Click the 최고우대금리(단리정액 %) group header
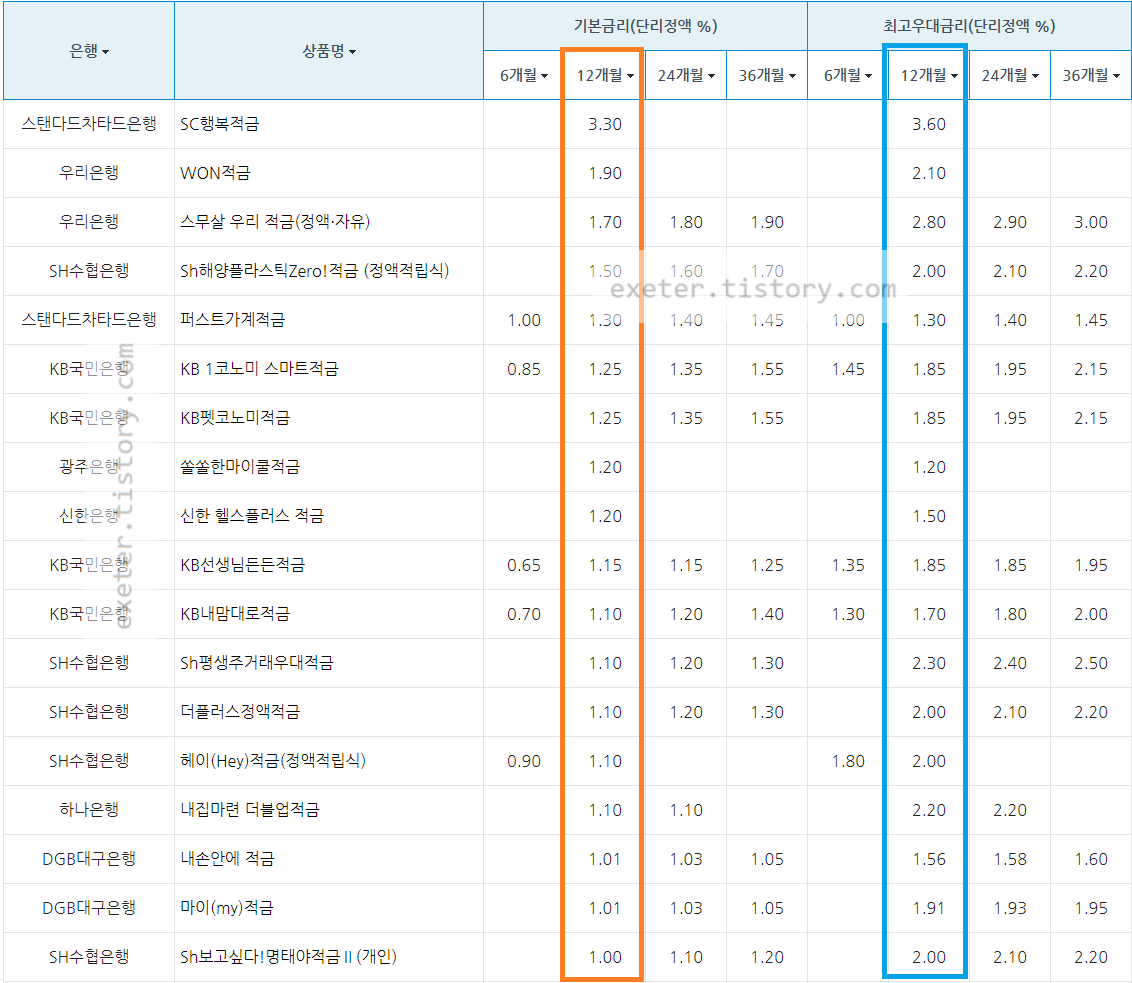Screen dimensions: 1132x983 [970, 26]
